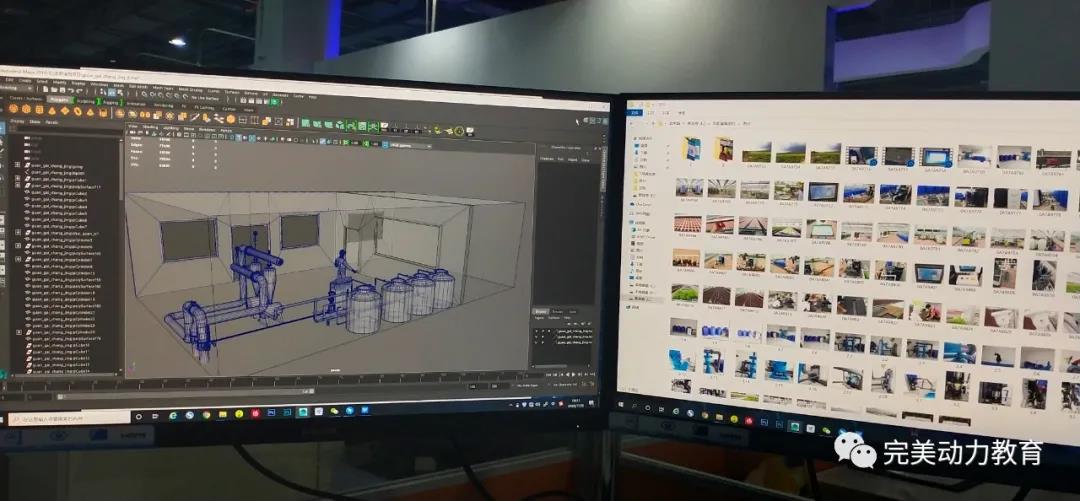The width and height of the screenshot is (1080, 501).
Task: Open the Outliner's Show menu
Action: coord(35,122)
